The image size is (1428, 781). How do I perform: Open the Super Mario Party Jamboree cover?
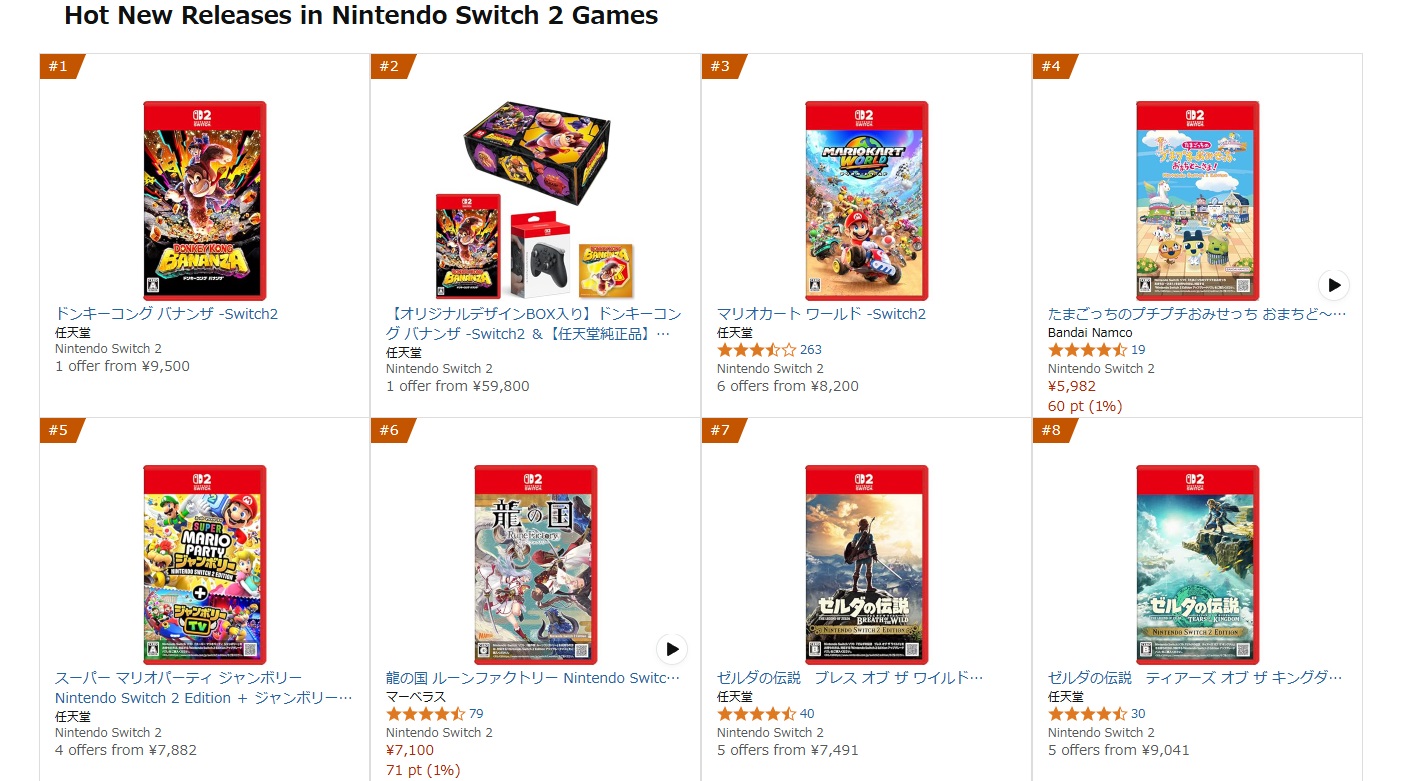[204, 564]
